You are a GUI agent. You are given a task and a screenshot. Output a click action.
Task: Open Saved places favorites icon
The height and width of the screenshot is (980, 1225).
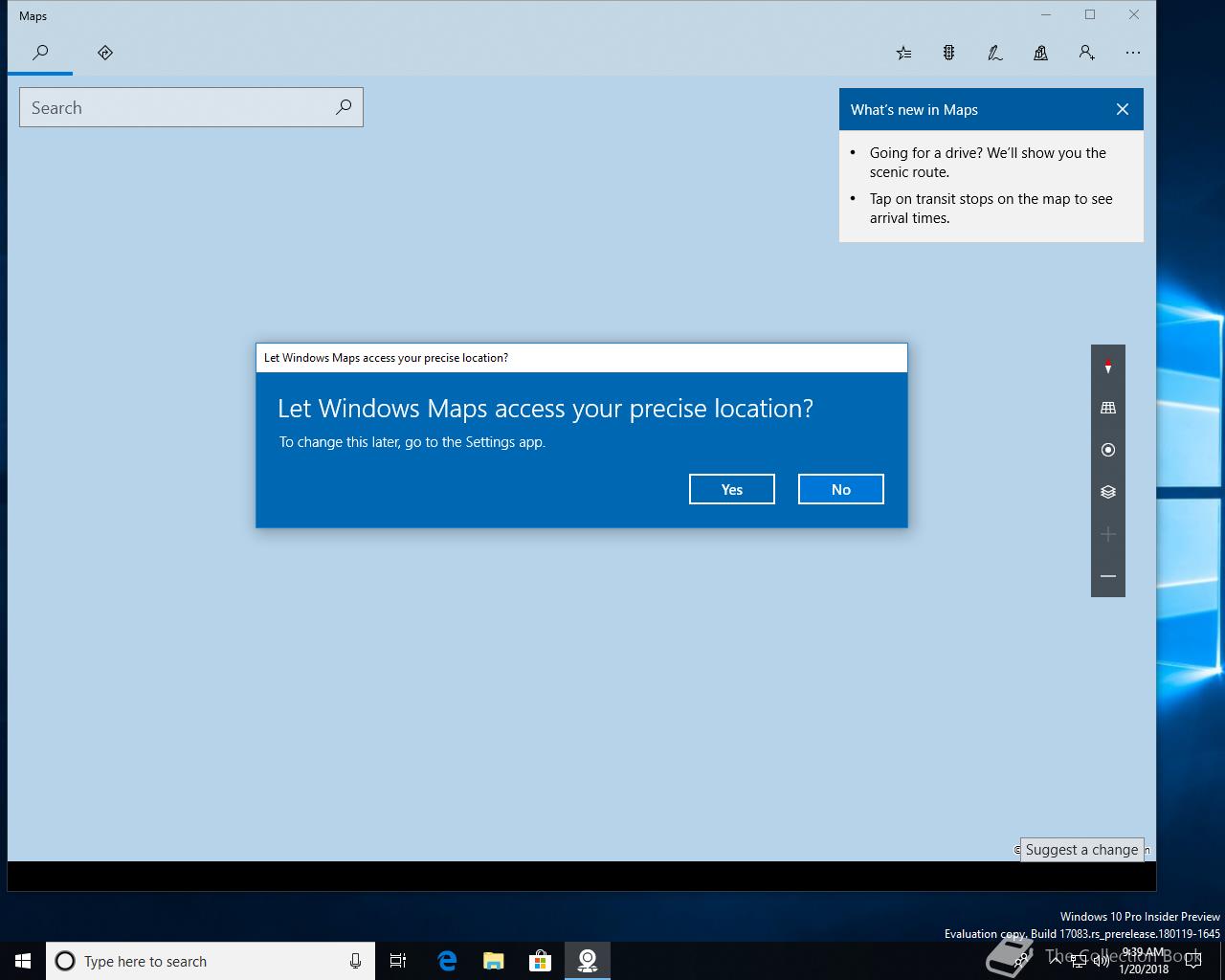coord(903,54)
